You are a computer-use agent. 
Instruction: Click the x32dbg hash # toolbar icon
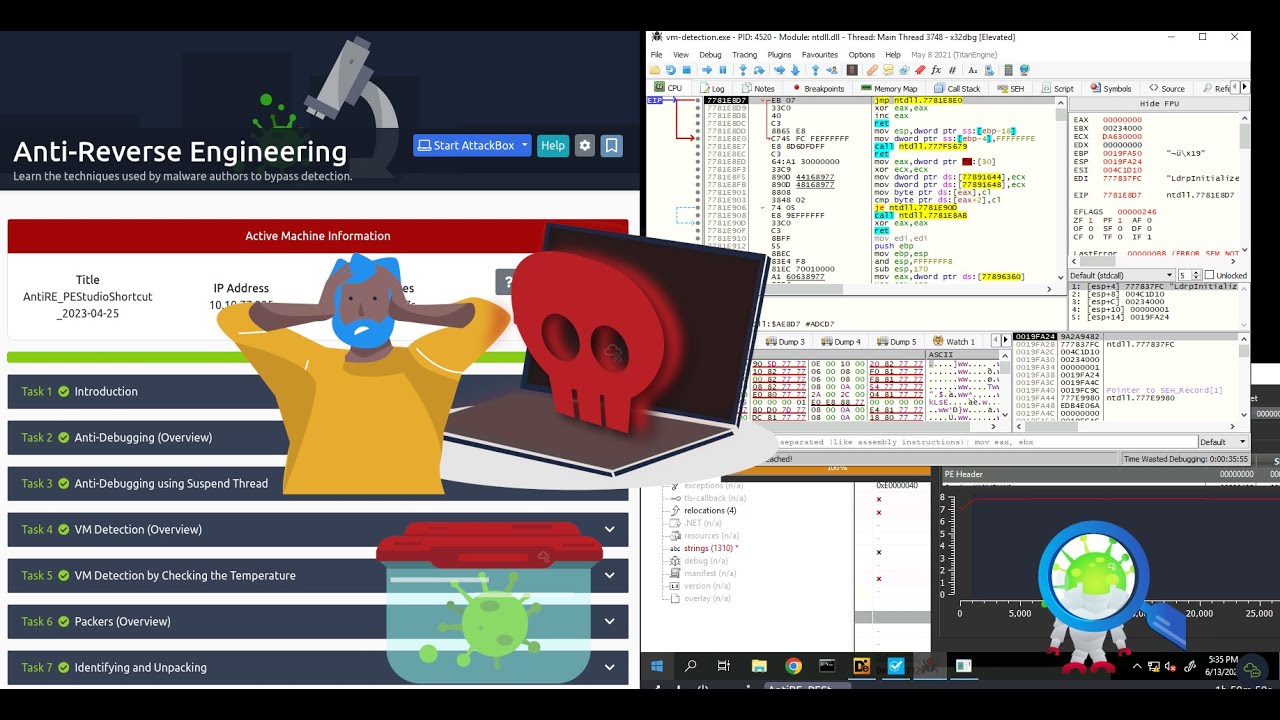pyautogui.click(x=952, y=70)
